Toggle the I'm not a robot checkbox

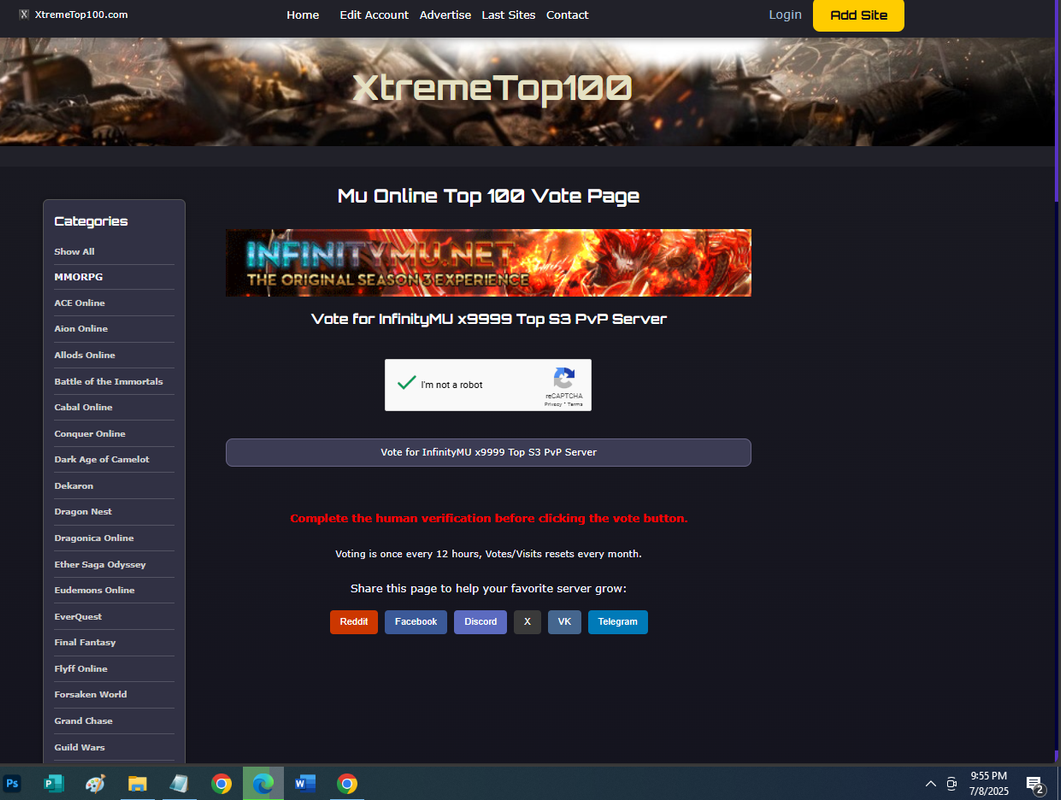click(x=407, y=384)
